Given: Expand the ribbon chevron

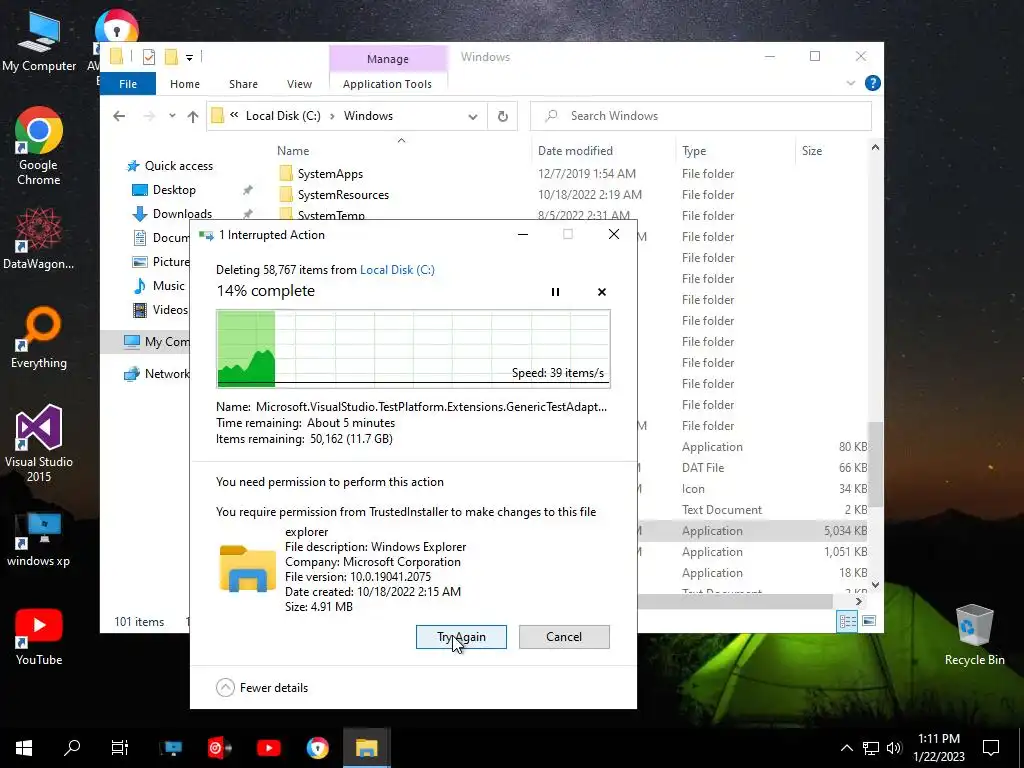Looking at the screenshot, I should [850, 84].
